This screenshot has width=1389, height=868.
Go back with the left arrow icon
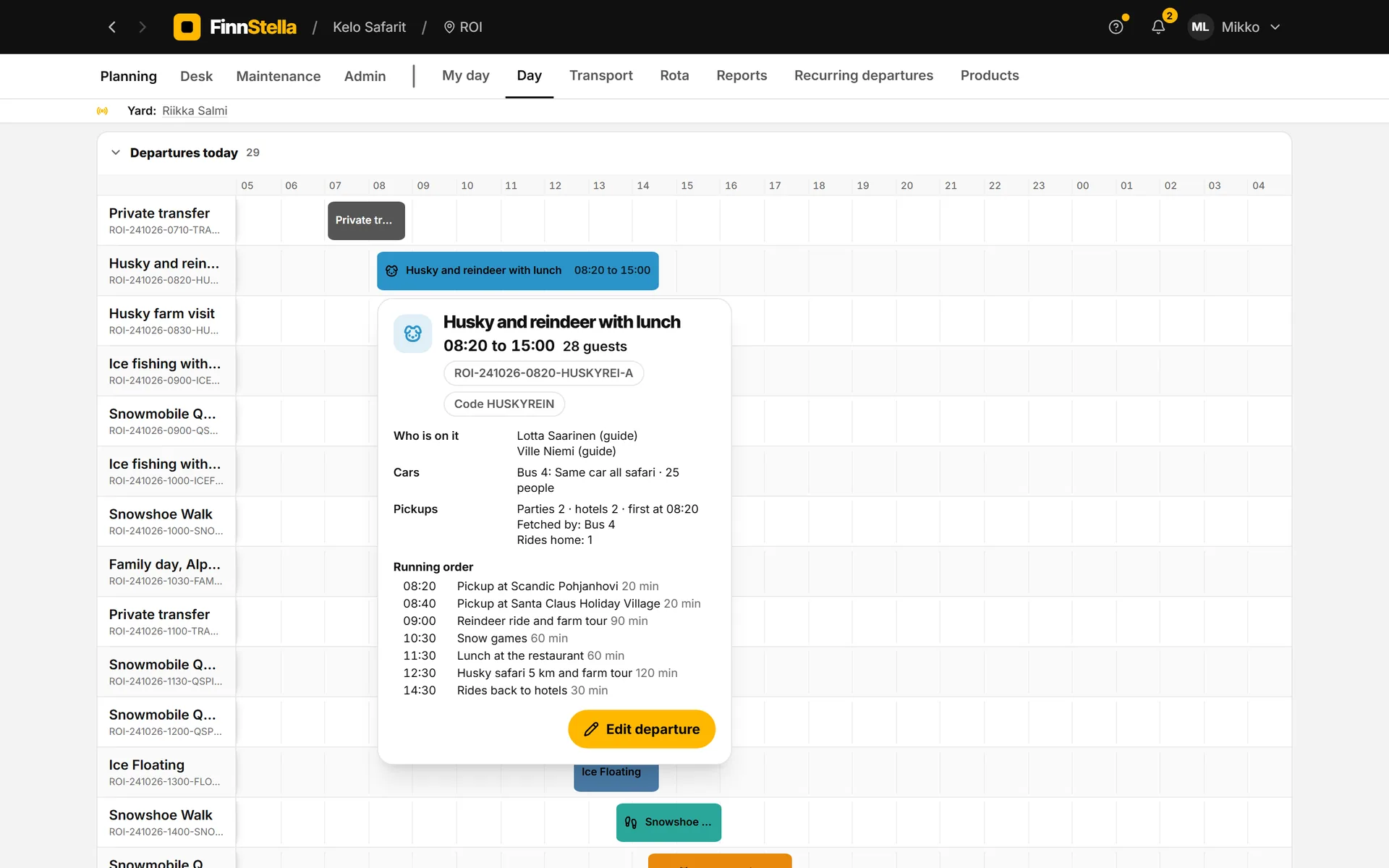pos(112,27)
